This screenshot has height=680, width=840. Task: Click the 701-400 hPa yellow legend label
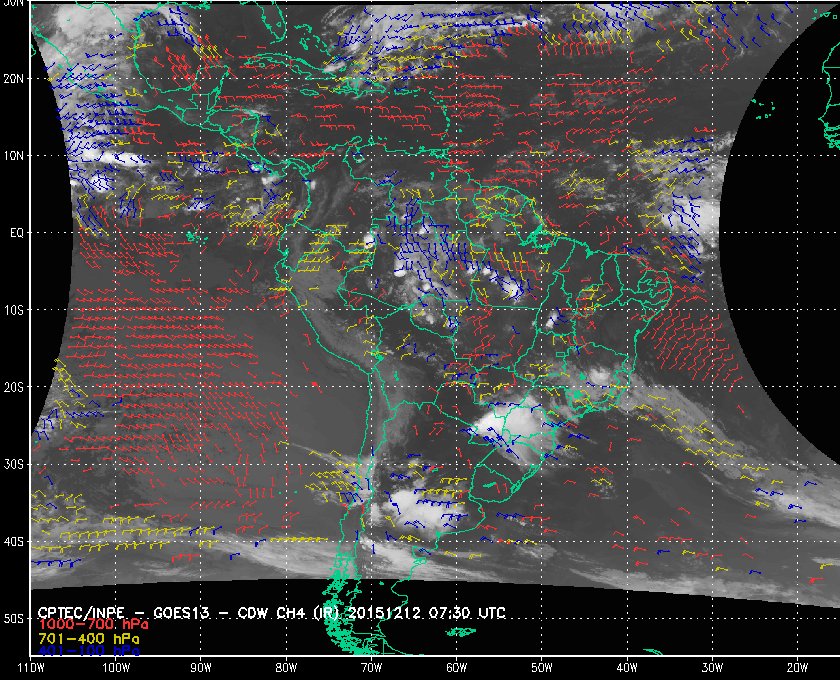point(89,639)
